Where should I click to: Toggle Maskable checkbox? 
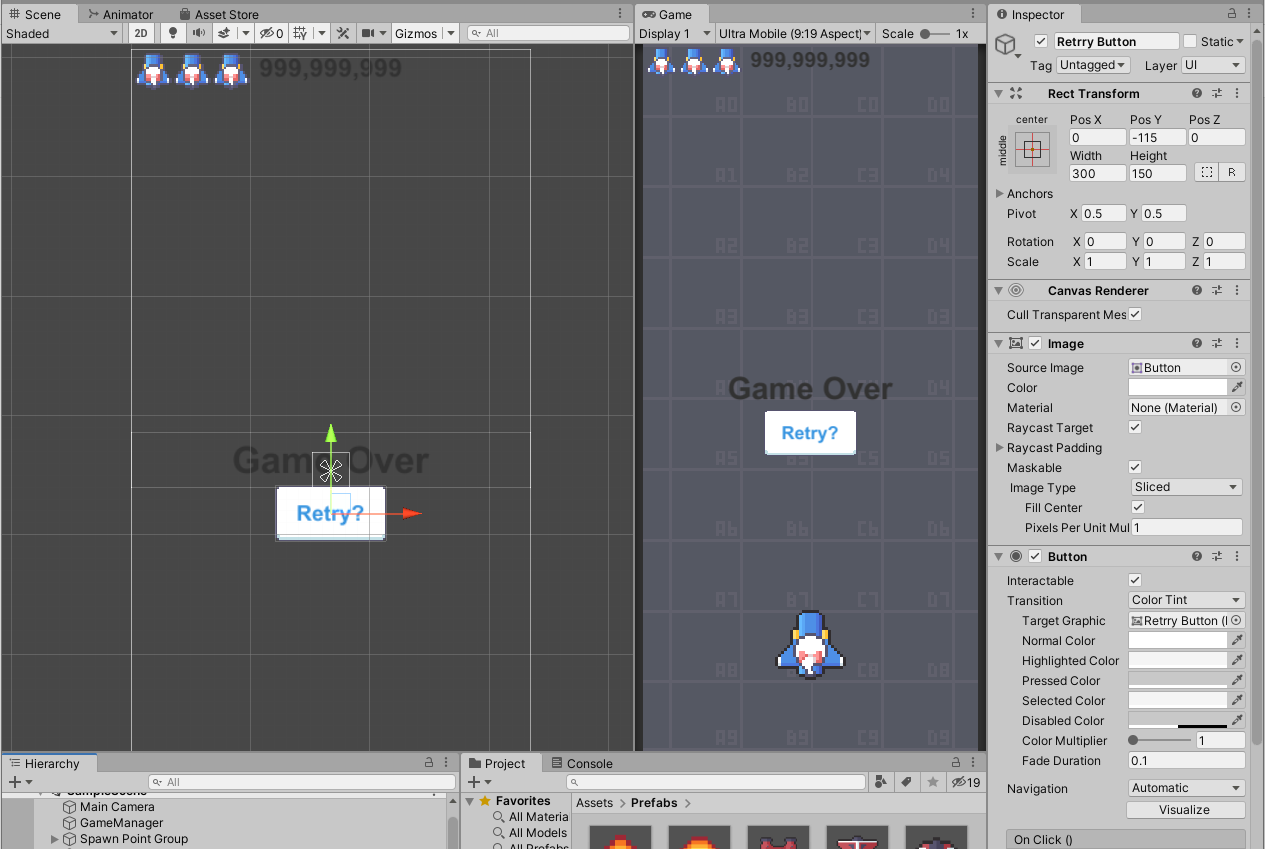tap(1135, 467)
